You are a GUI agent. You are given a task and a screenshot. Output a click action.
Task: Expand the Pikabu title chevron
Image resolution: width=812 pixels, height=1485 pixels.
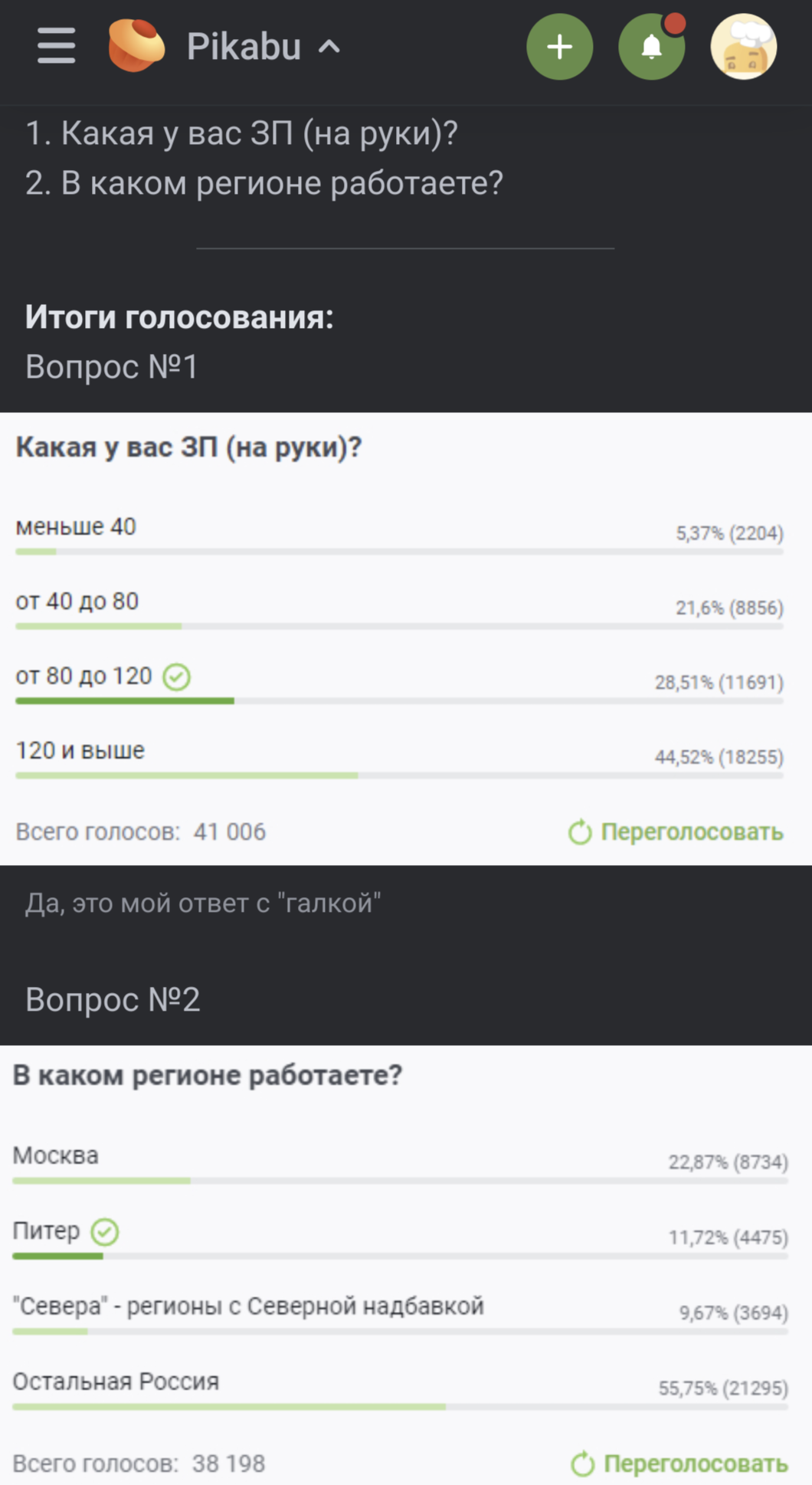[329, 47]
